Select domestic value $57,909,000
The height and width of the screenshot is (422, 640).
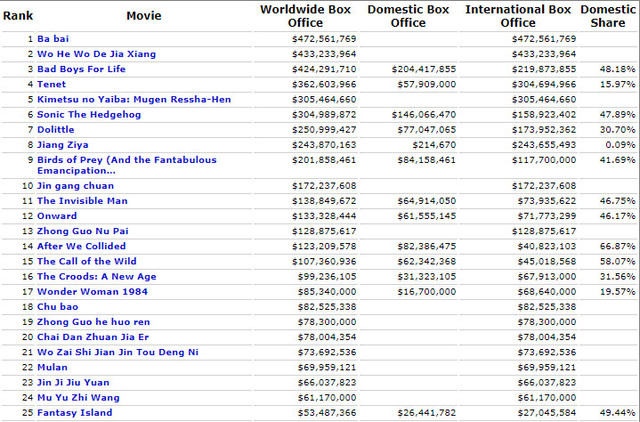[427, 84]
